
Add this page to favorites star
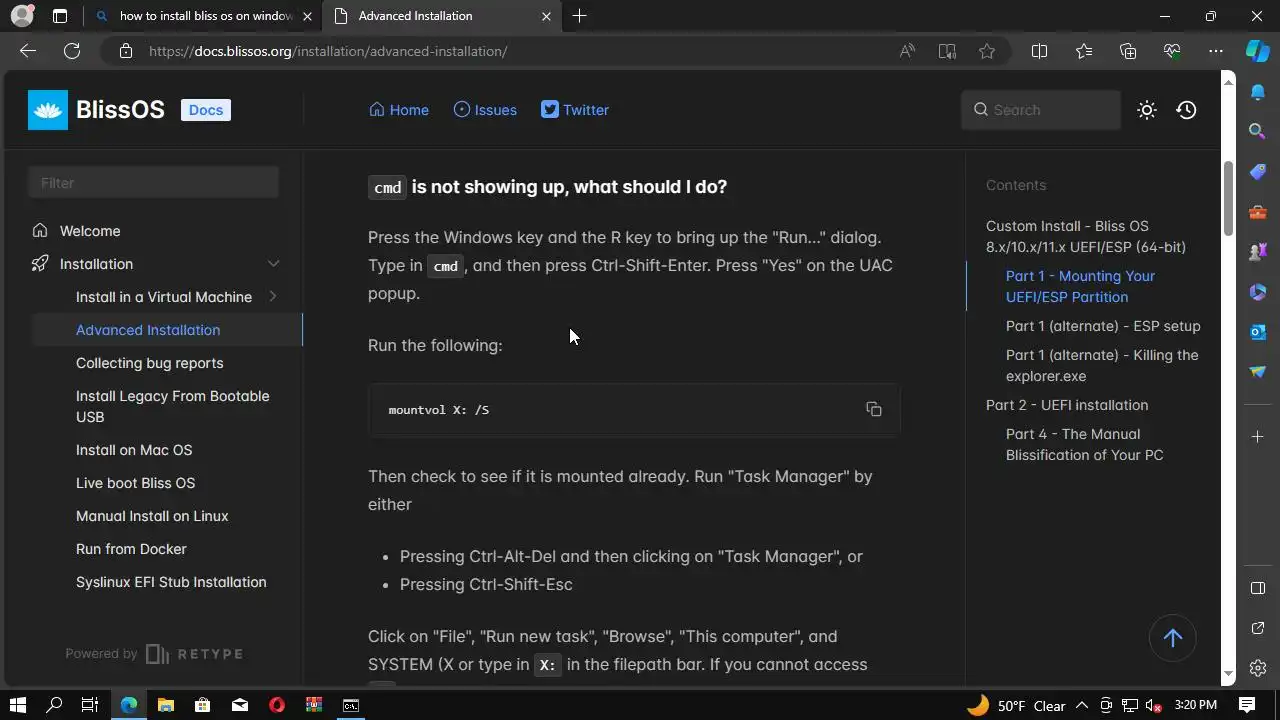pyautogui.click(x=987, y=51)
